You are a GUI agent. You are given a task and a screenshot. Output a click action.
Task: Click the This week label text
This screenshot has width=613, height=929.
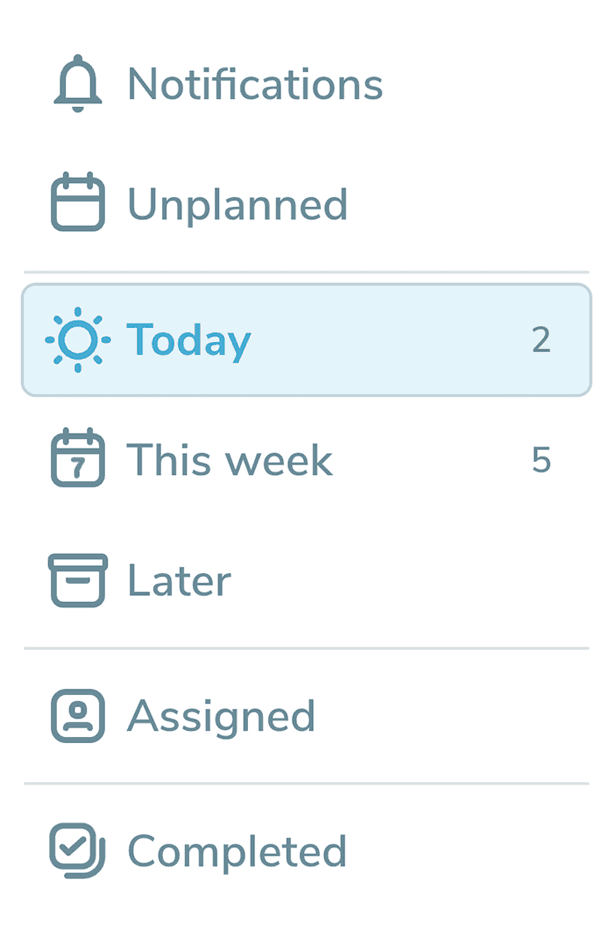pos(229,460)
